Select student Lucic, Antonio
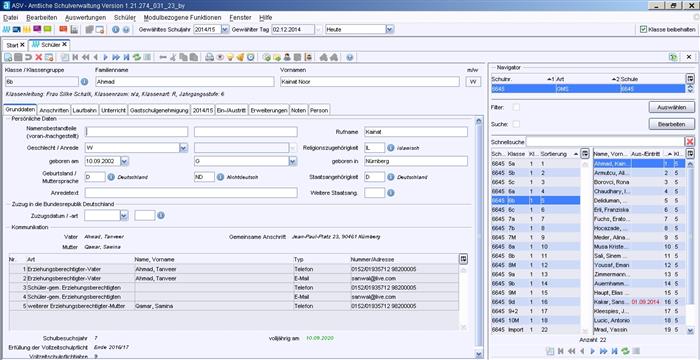This screenshot has height=360, width=700. [639, 321]
